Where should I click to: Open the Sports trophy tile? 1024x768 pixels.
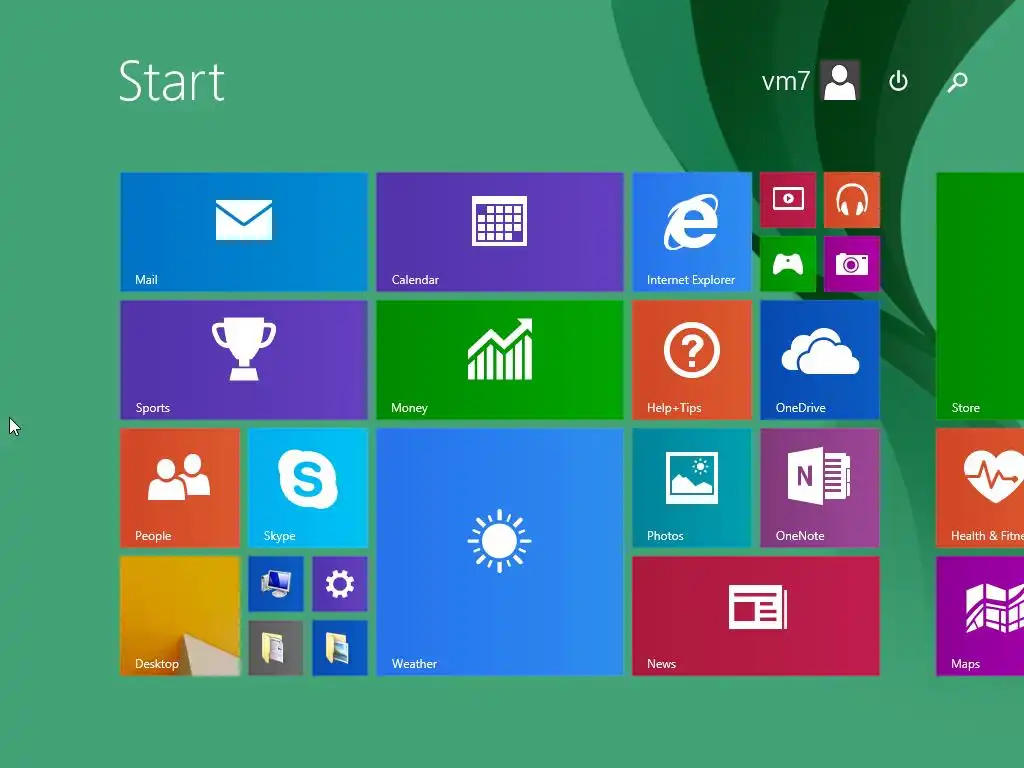coord(244,360)
